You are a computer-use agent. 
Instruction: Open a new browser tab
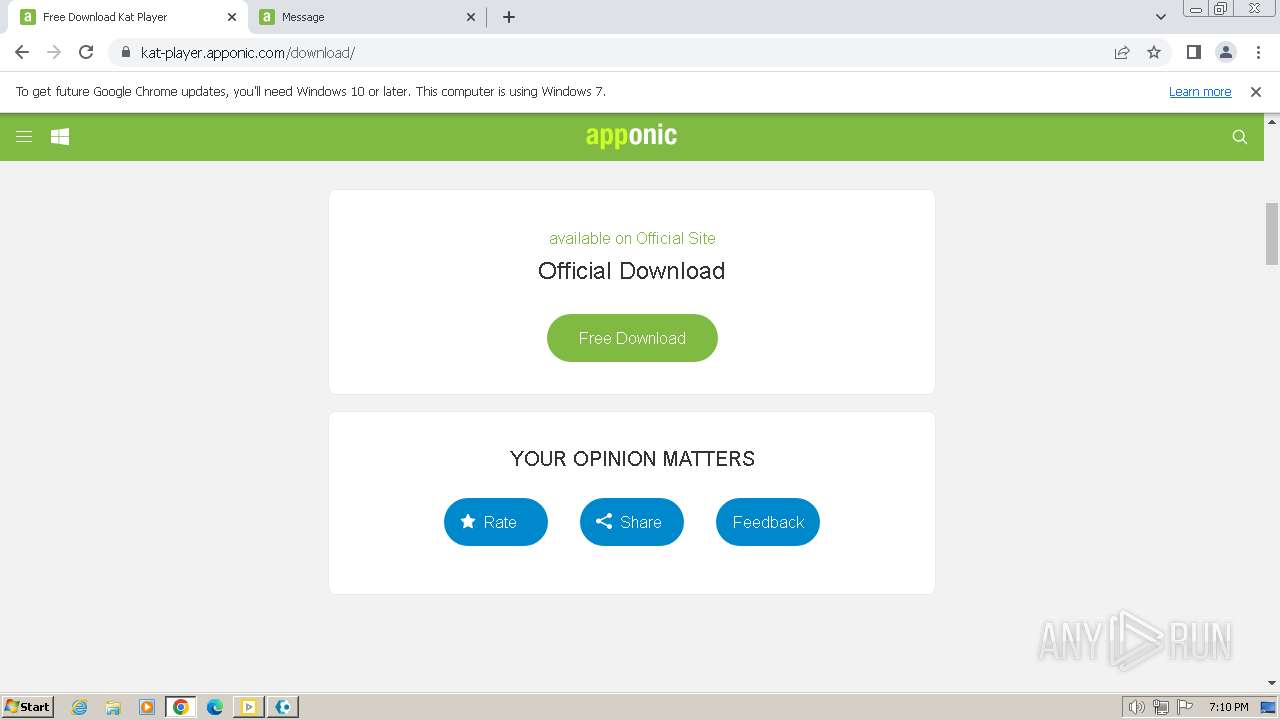509,17
